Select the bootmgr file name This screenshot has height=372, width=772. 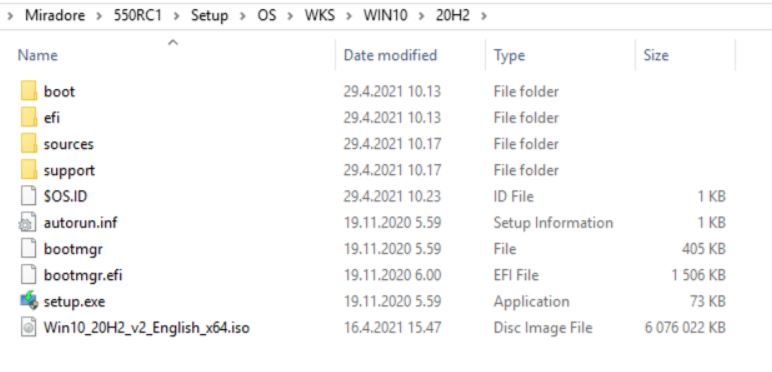coord(73,249)
